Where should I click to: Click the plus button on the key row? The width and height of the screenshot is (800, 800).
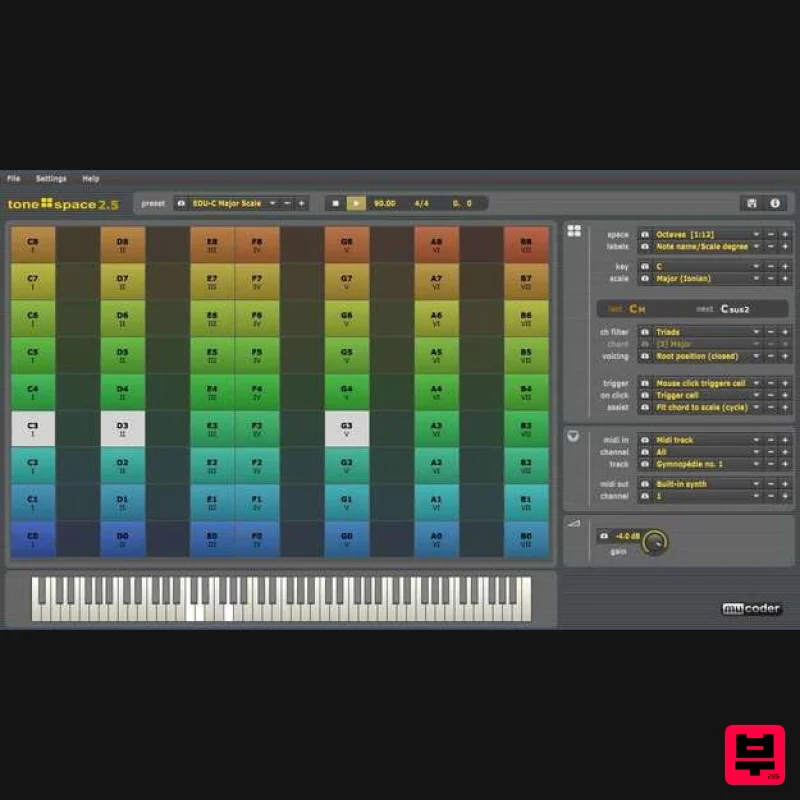[785, 266]
